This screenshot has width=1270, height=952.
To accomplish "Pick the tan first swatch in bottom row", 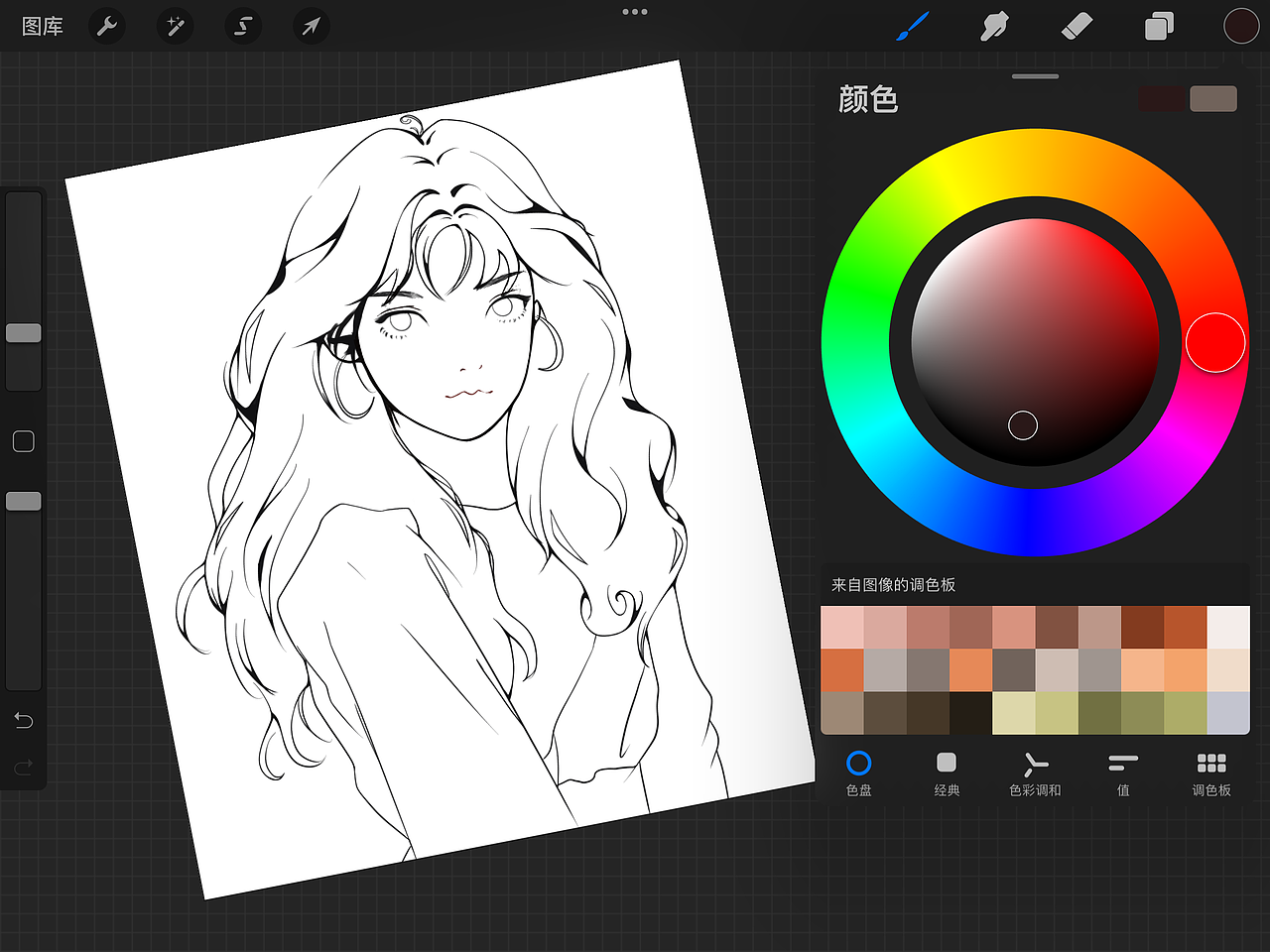I will (842, 713).
